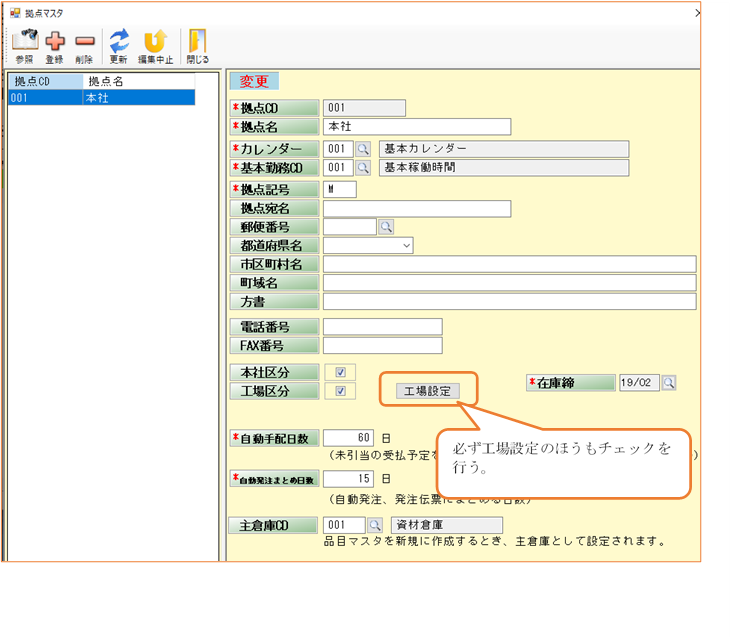Screen dimensions: 730x637
Task: Toggle the 工場区分 checkbox
Action: coord(340,391)
